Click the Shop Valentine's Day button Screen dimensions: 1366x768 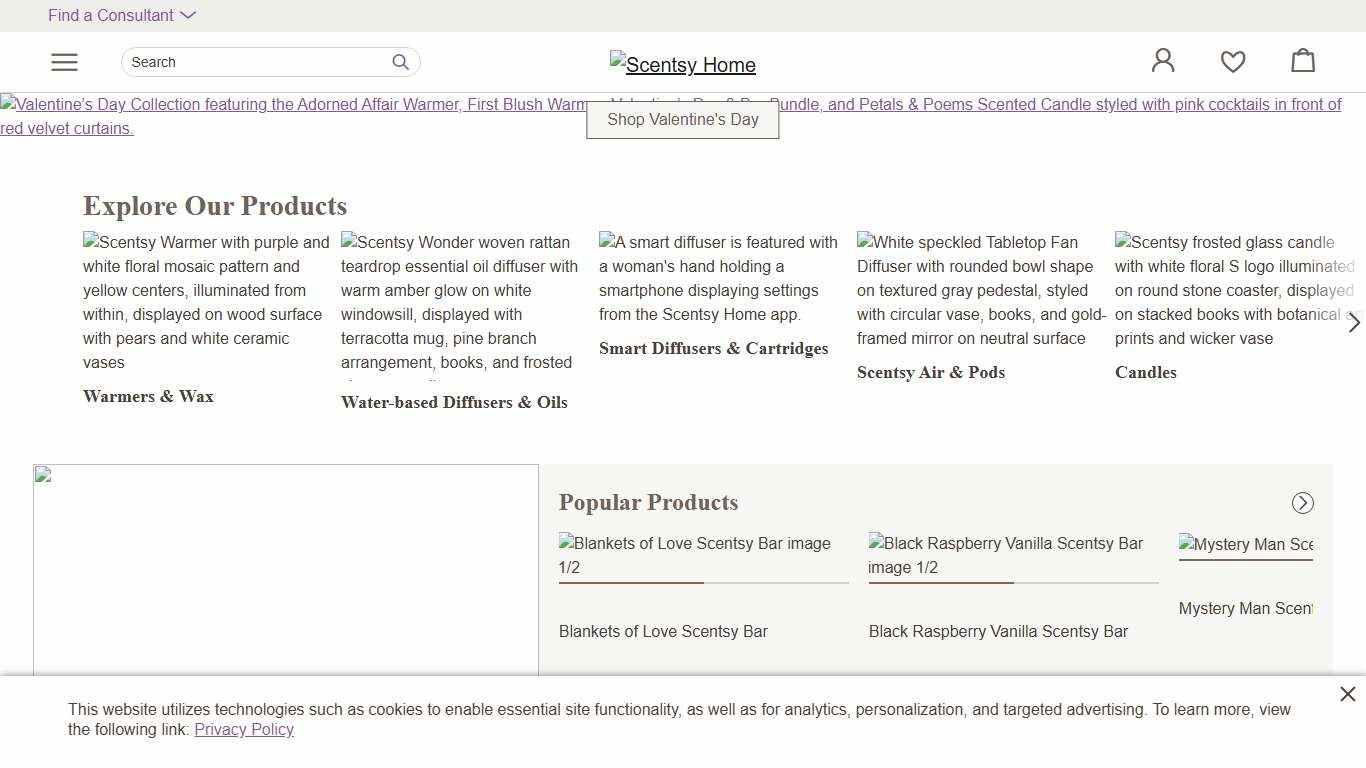(x=683, y=119)
